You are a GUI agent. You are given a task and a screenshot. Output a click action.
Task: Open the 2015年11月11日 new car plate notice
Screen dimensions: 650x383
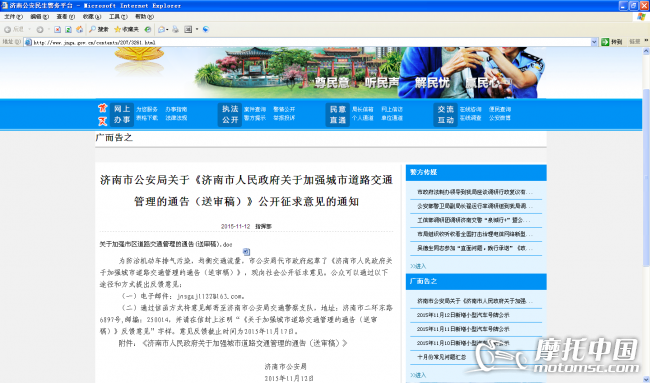[x=463, y=329]
